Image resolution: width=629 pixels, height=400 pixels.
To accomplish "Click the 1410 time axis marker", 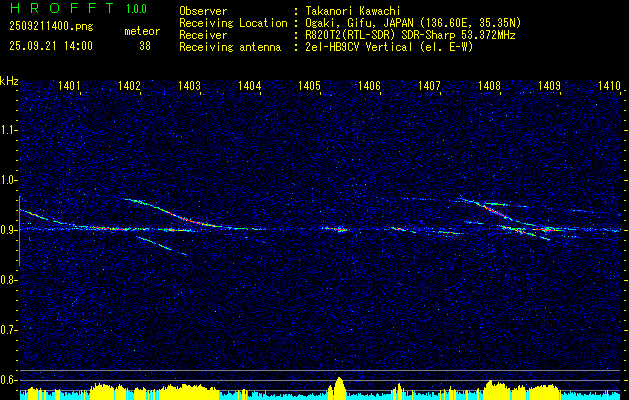I will [x=609, y=85].
